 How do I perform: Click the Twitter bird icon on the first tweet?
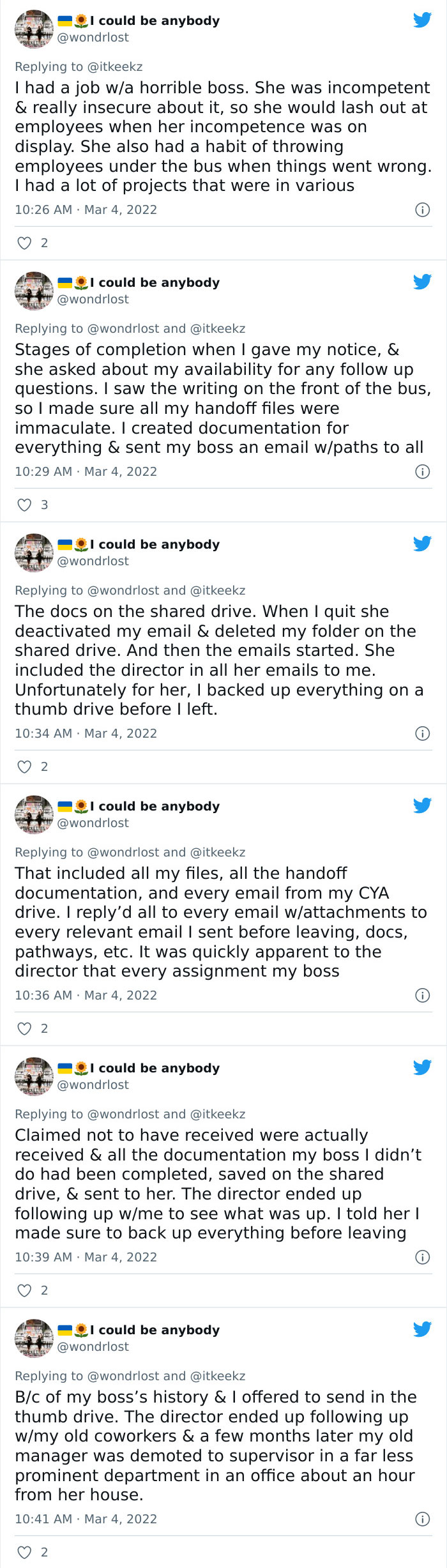pyautogui.click(x=423, y=19)
